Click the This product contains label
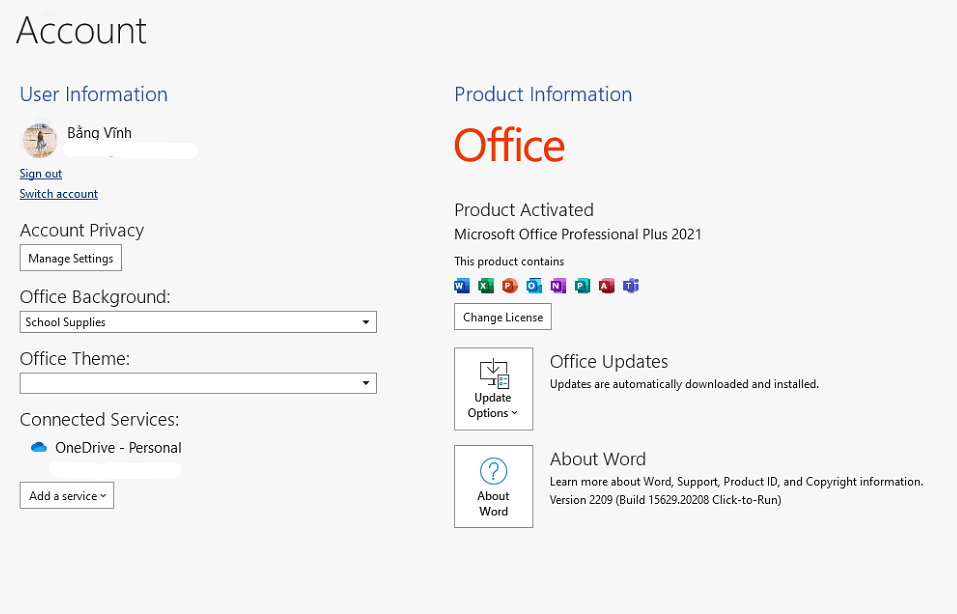 [x=509, y=261]
